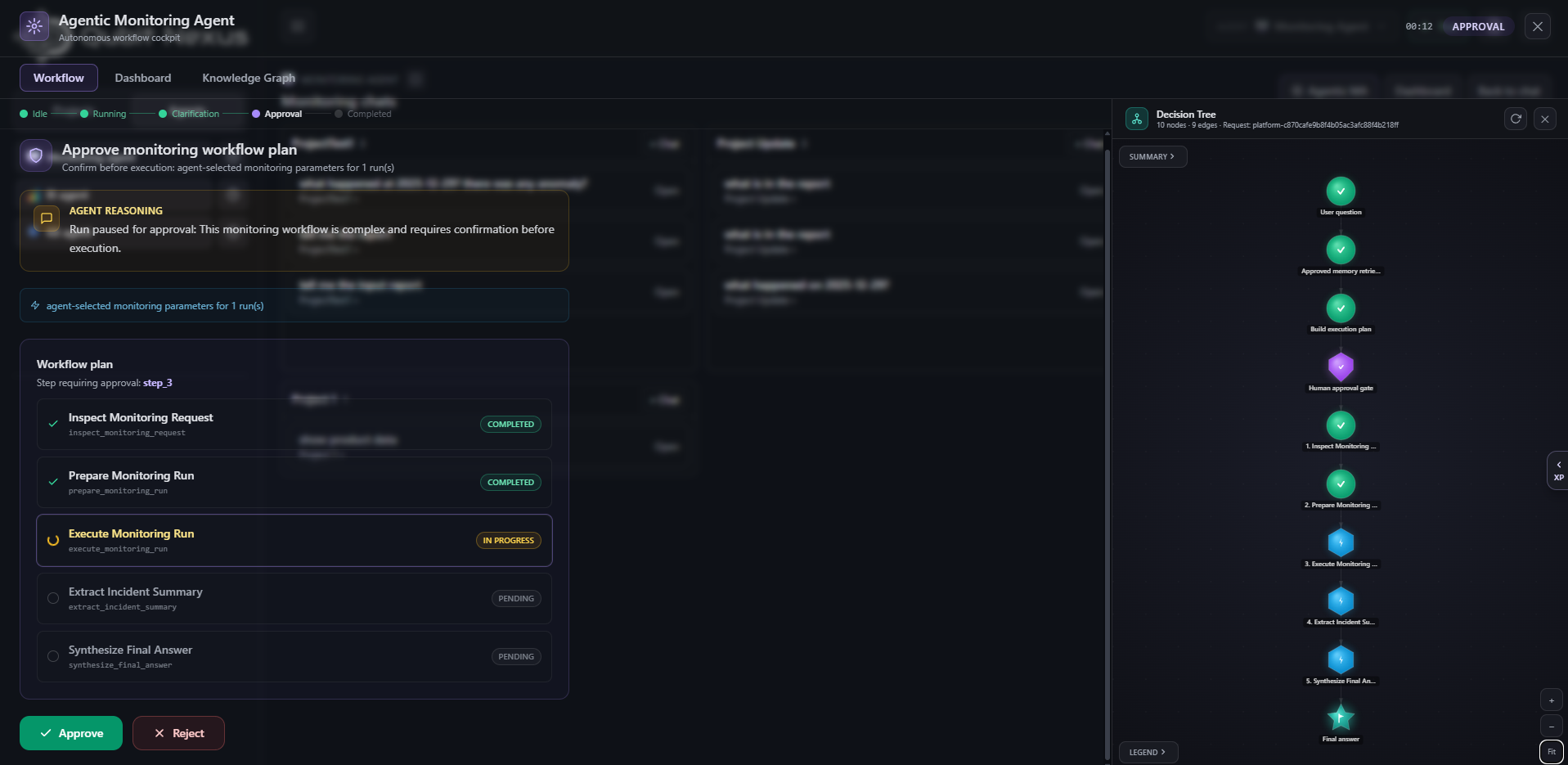The image size is (1568, 765).
Task: Click the shield icon beside Approve monitoring workflow plan
Action: [36, 155]
